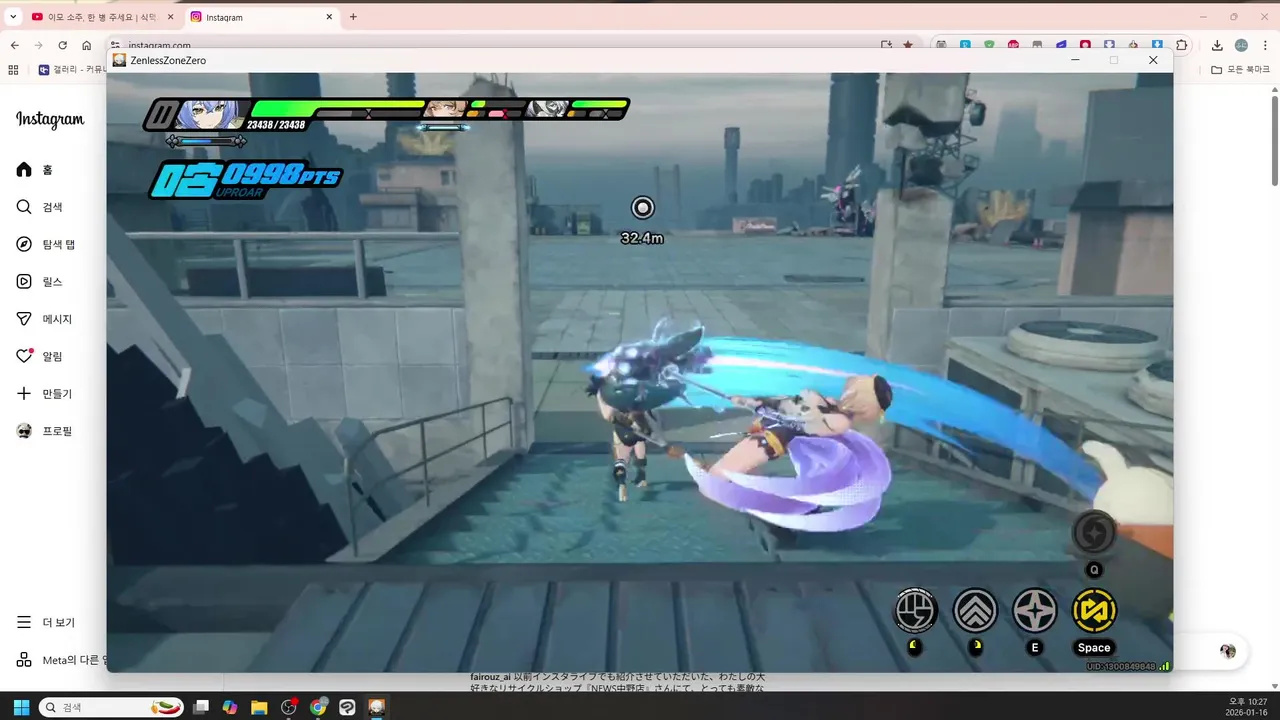Switch to the third teammate portrait
The width and height of the screenshot is (1280, 720).
548,109
